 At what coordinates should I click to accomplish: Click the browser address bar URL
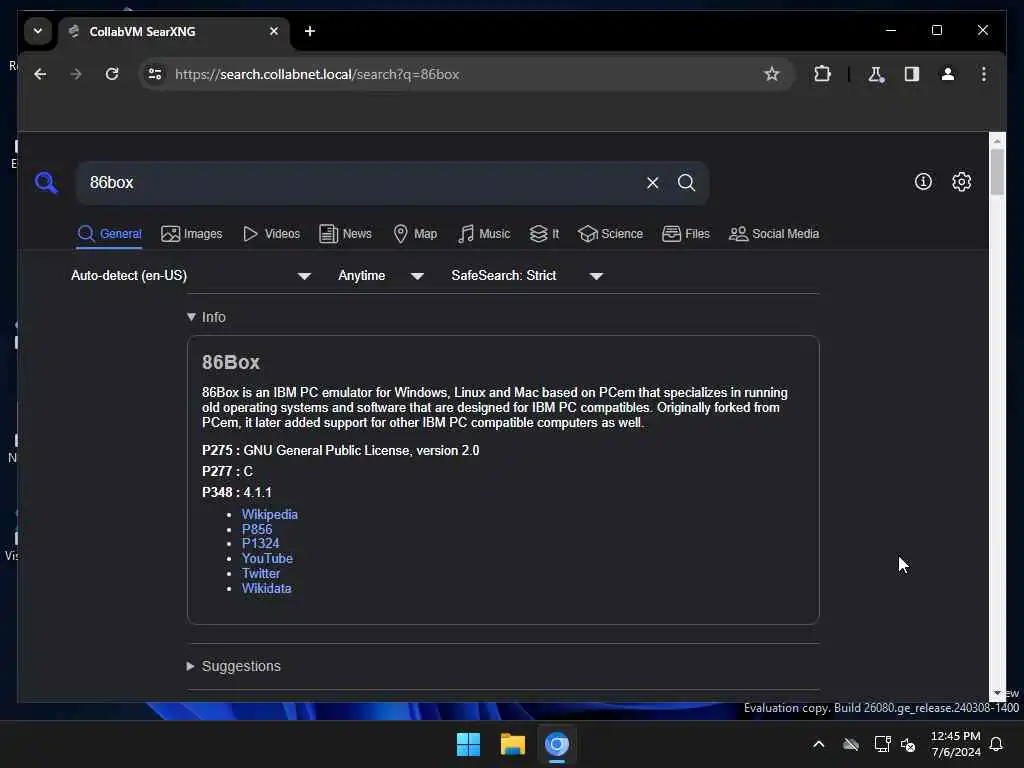point(317,74)
